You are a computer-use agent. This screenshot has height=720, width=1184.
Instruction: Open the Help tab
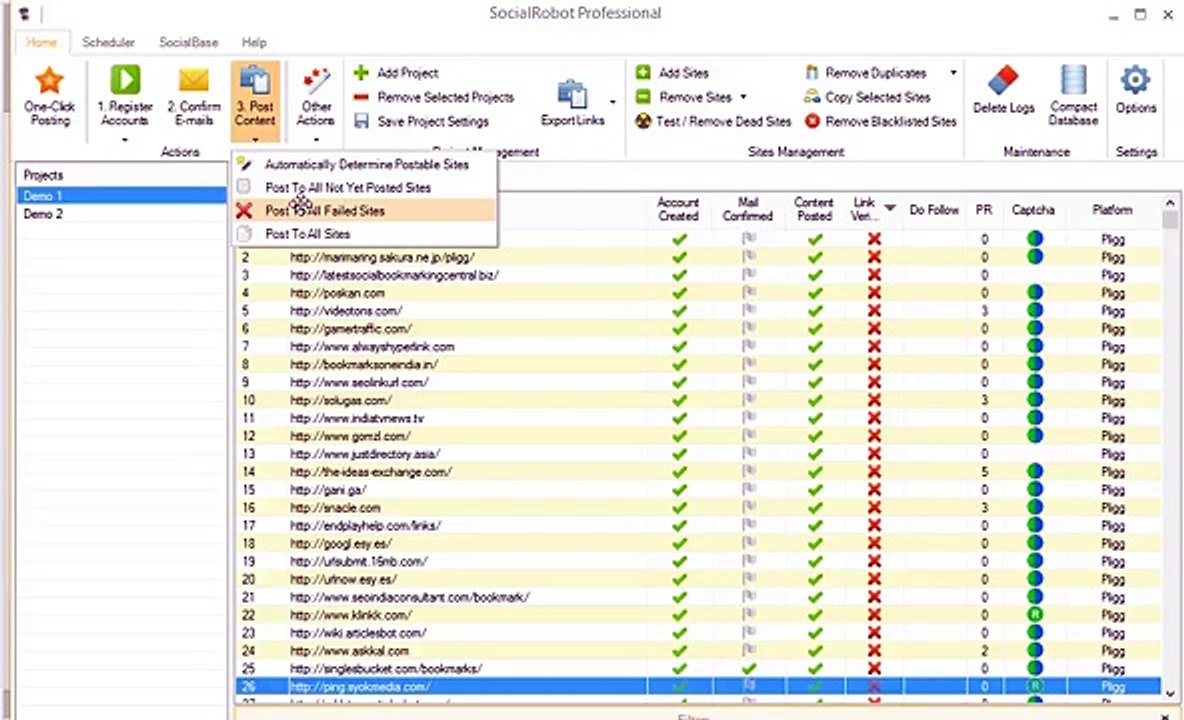click(x=254, y=43)
